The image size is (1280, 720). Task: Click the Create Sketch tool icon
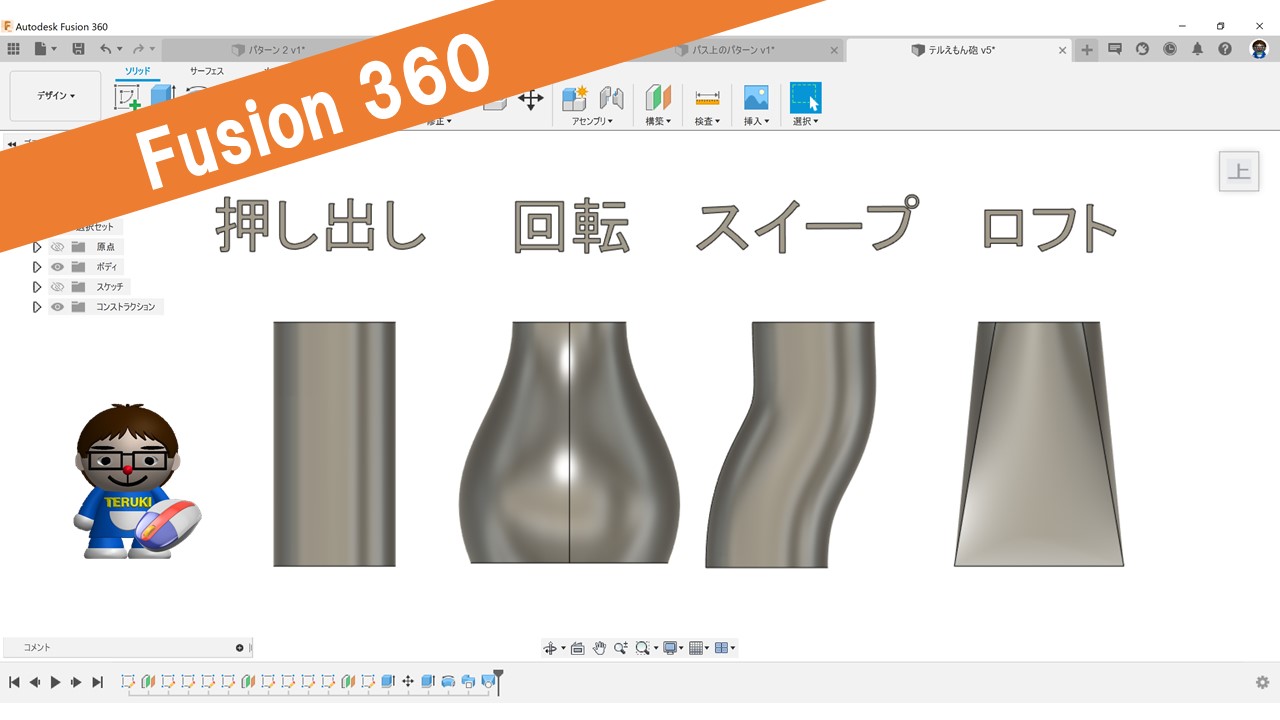[128, 98]
